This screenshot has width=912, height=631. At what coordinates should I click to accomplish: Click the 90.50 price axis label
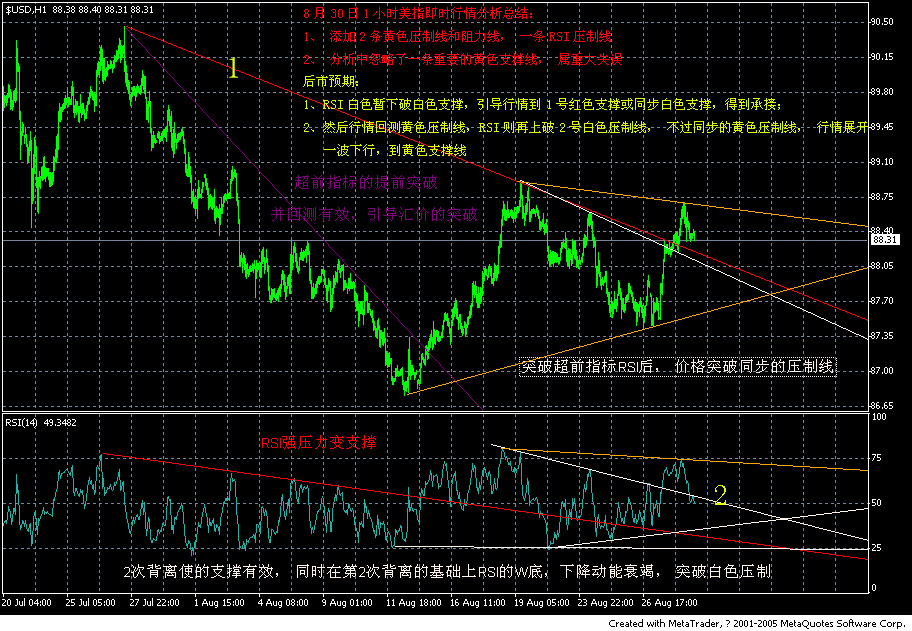(881, 22)
